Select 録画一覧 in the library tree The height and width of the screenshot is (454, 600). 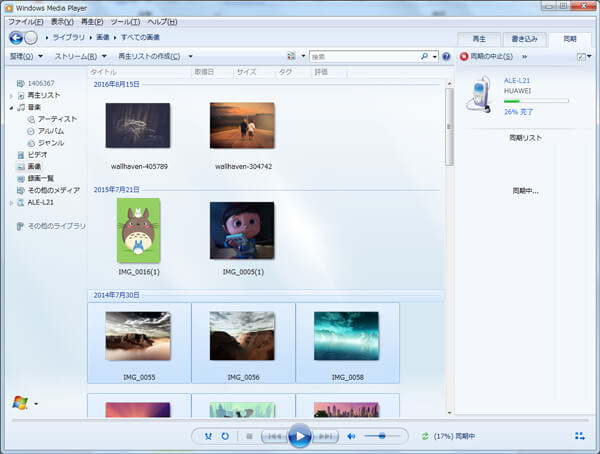tap(41, 178)
